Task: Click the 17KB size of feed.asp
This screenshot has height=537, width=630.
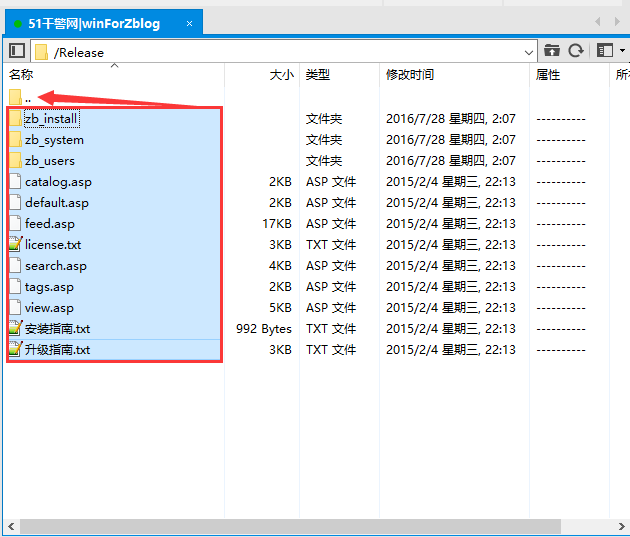Action: tap(277, 224)
